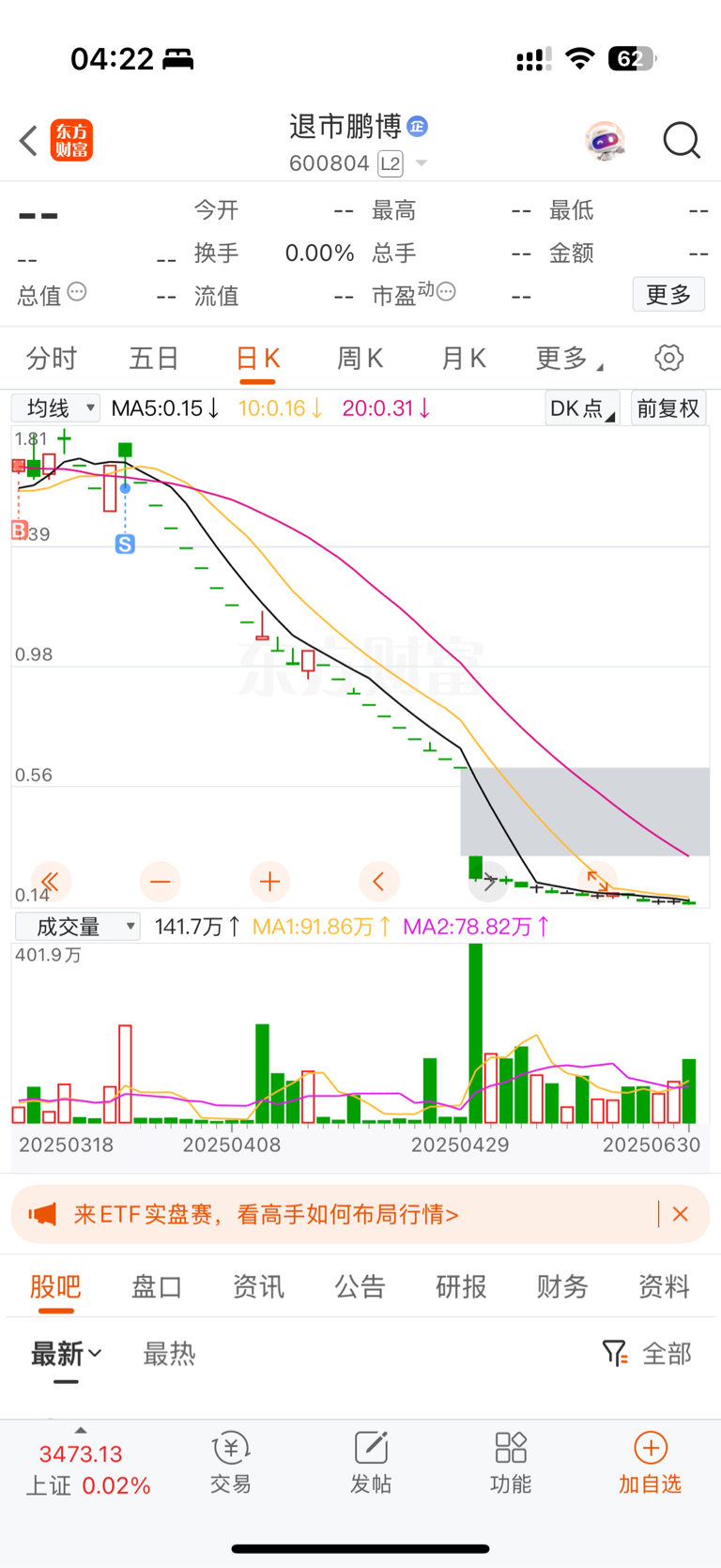Zoom out chart with minus button

(x=161, y=882)
